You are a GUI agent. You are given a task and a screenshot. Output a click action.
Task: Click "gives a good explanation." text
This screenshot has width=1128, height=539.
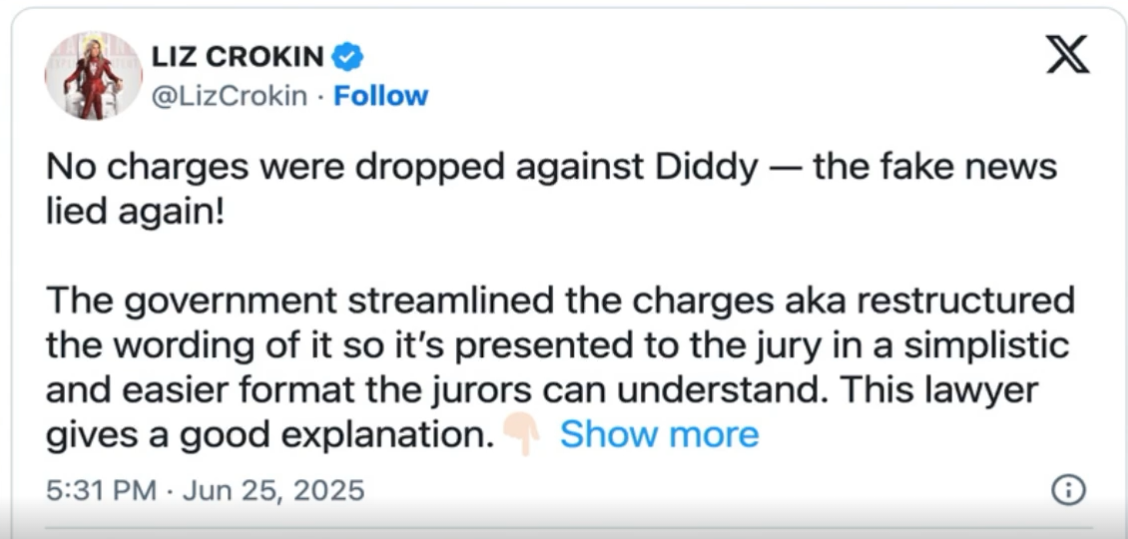270,435
